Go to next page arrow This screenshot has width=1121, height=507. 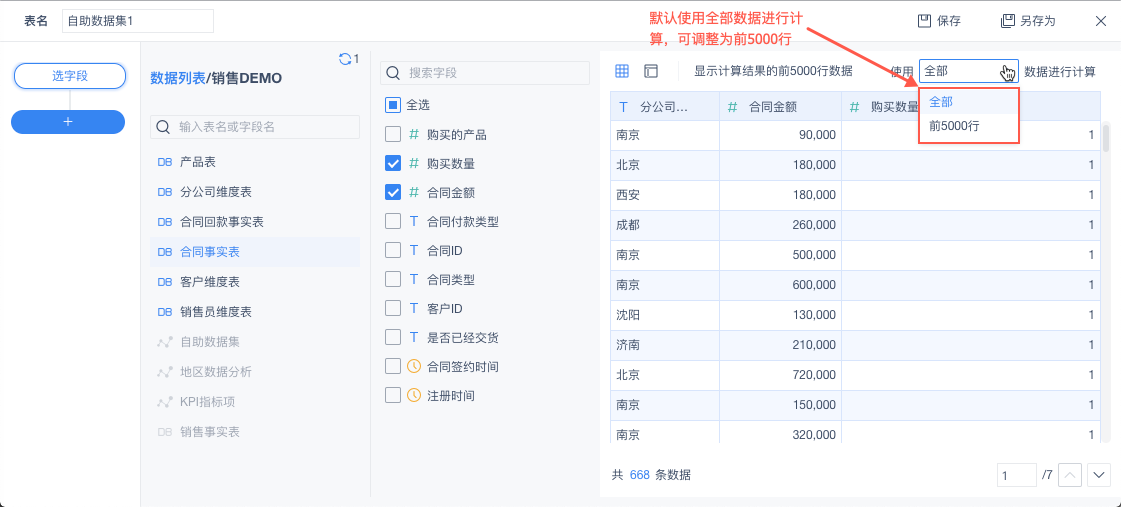click(1099, 475)
